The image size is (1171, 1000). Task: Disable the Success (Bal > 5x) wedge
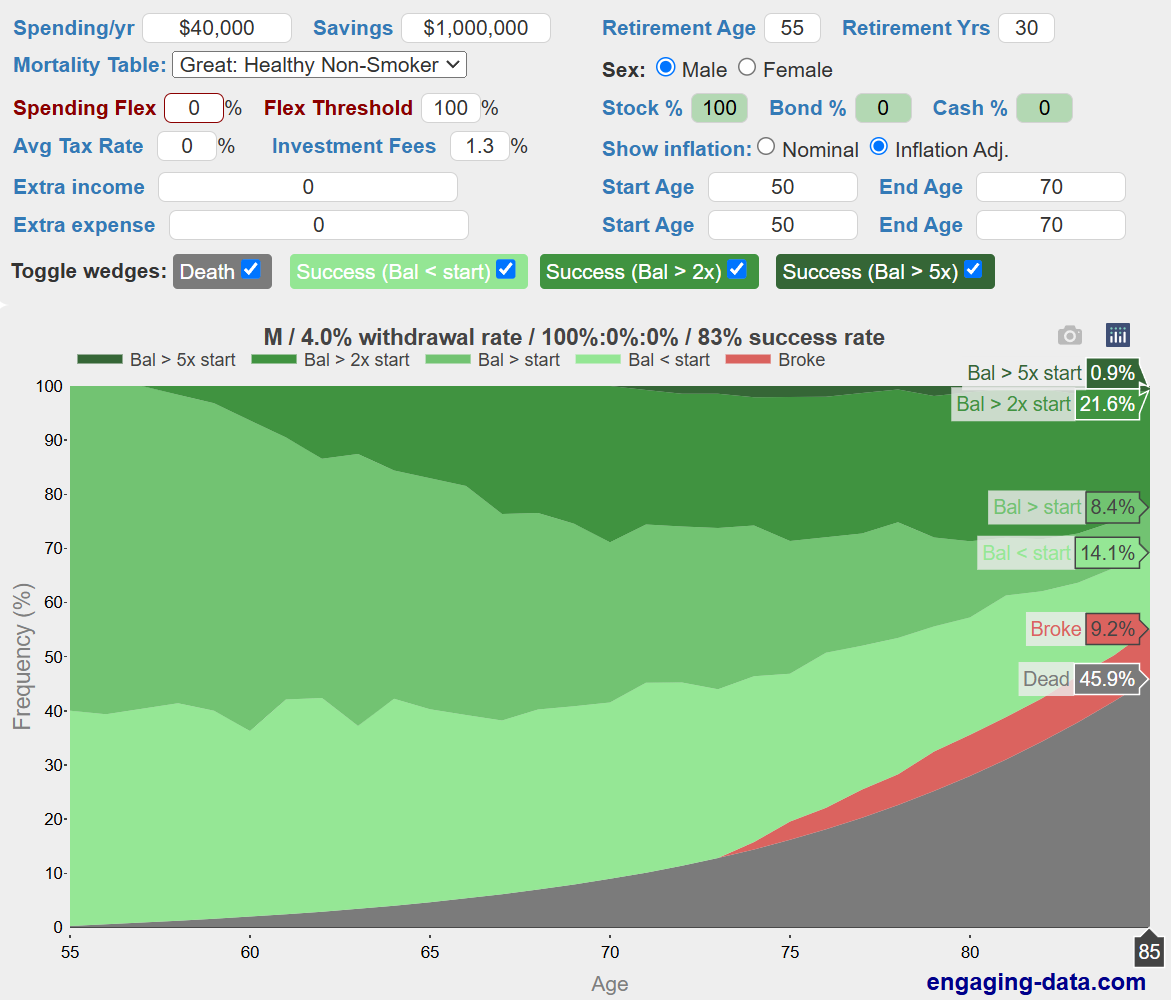point(973,270)
